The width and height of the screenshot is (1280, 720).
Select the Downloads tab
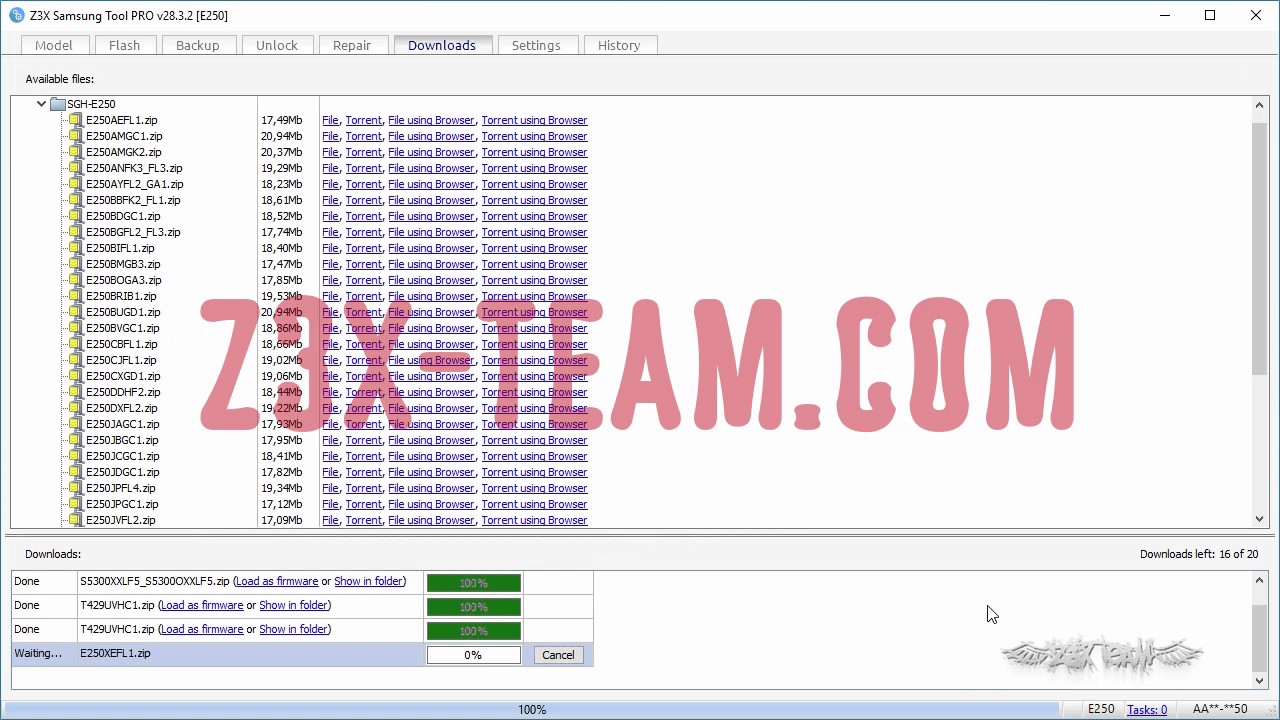(x=442, y=45)
